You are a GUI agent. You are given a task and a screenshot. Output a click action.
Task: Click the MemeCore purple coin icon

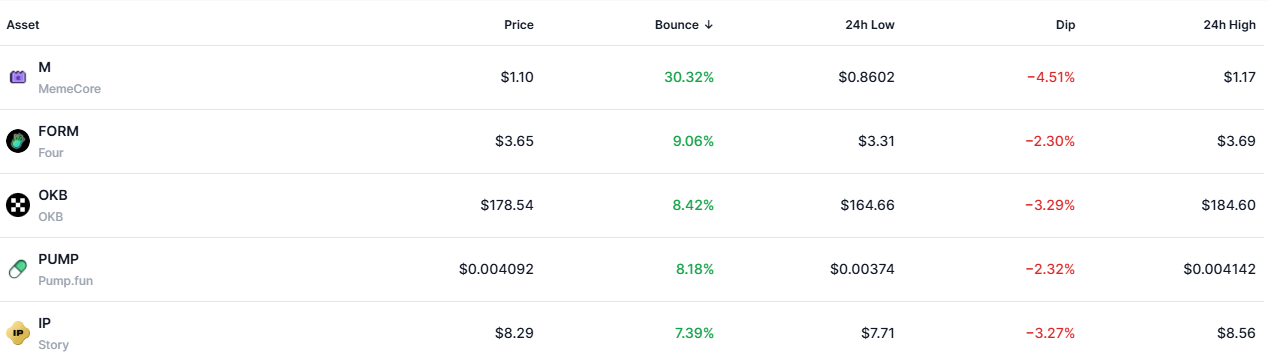(18, 77)
